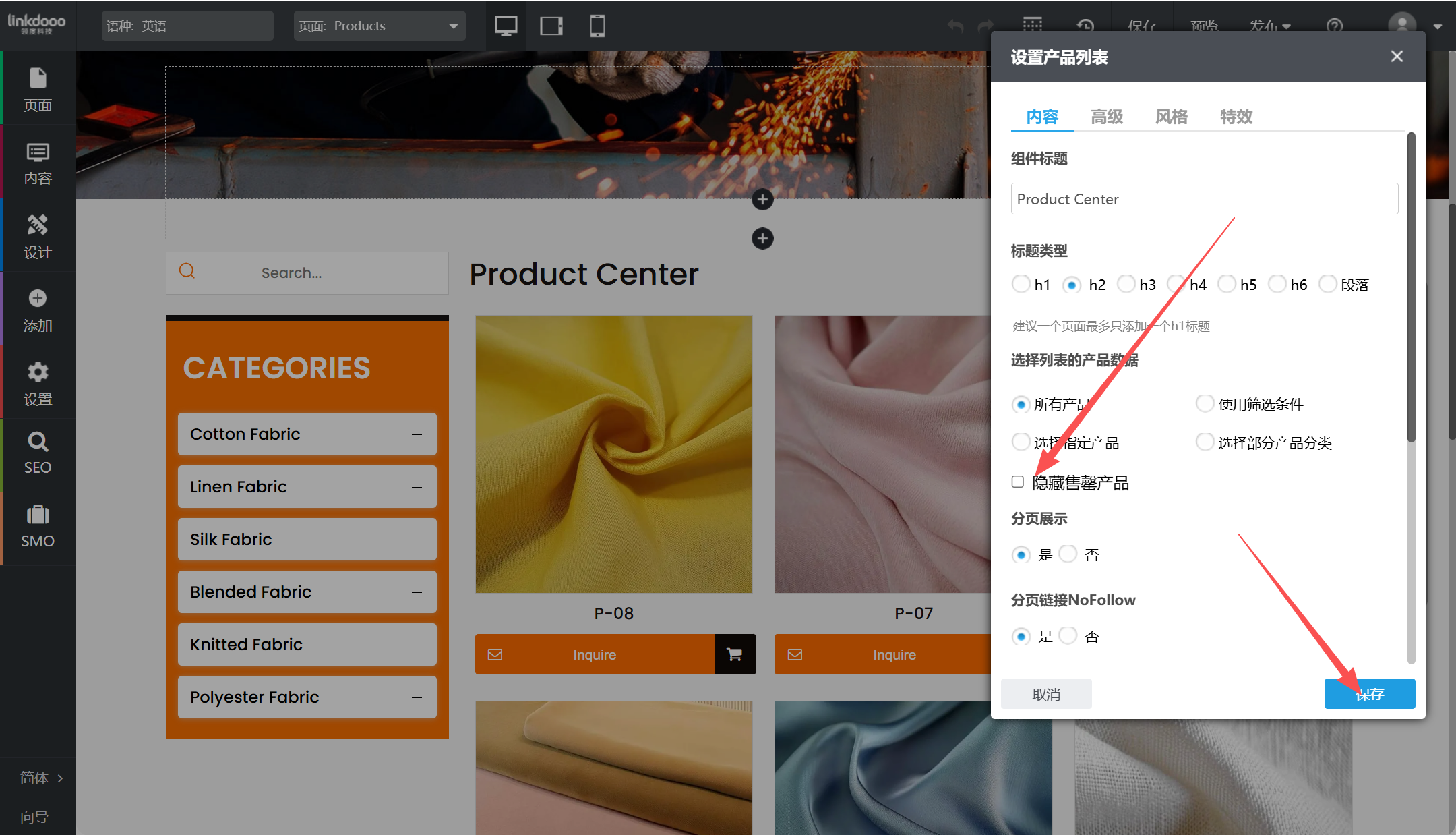Click the shopping cart icon under P-08
The width and height of the screenshot is (1456, 835).
click(x=735, y=654)
